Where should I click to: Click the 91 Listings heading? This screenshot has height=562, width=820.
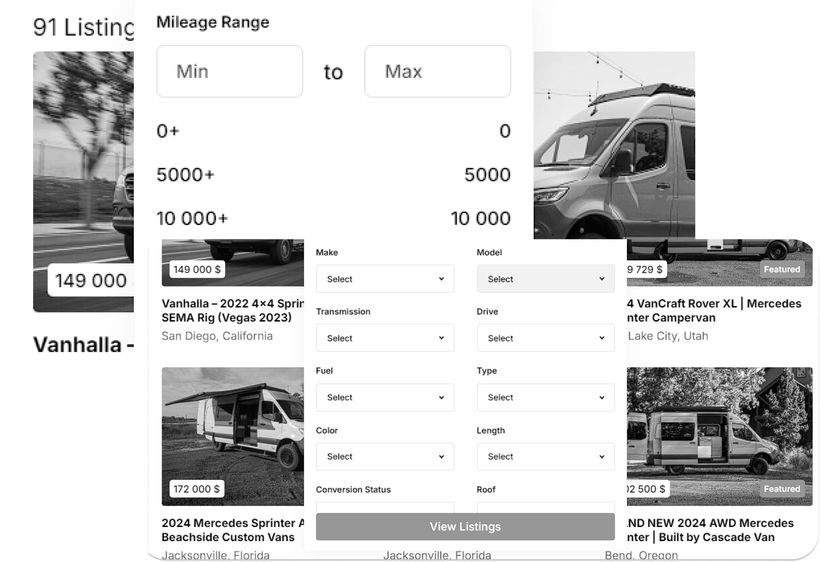83,28
